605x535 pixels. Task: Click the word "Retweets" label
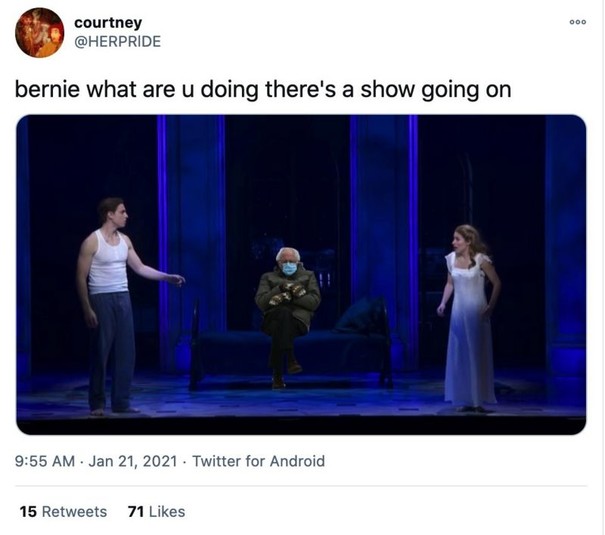click(74, 511)
